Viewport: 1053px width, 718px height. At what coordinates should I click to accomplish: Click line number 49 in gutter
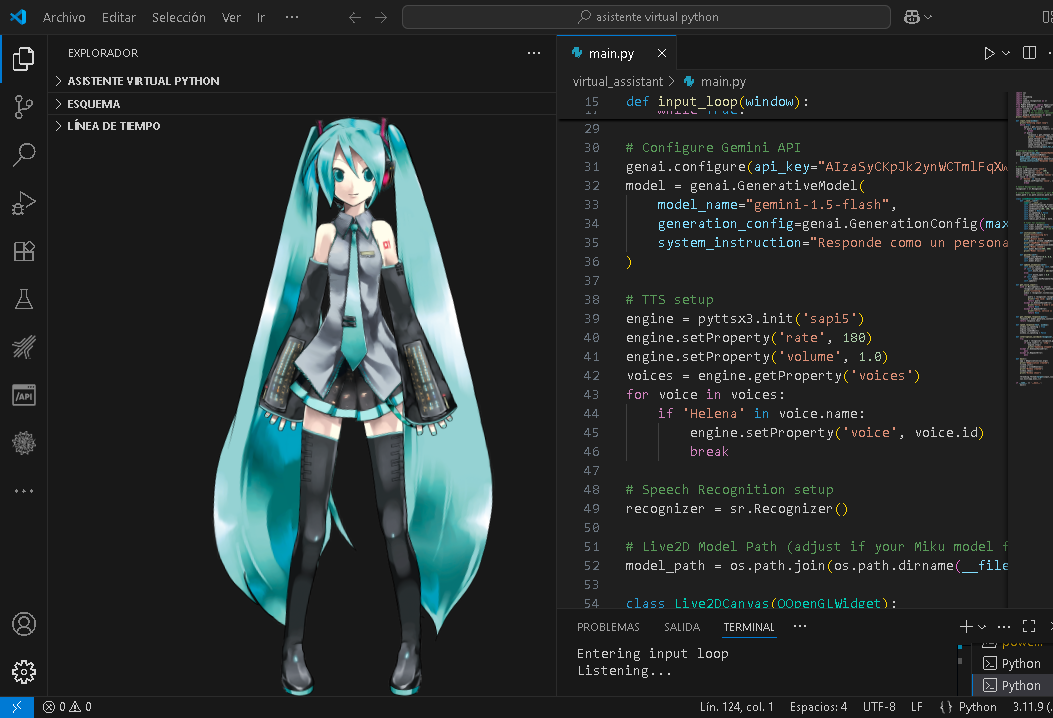point(591,508)
